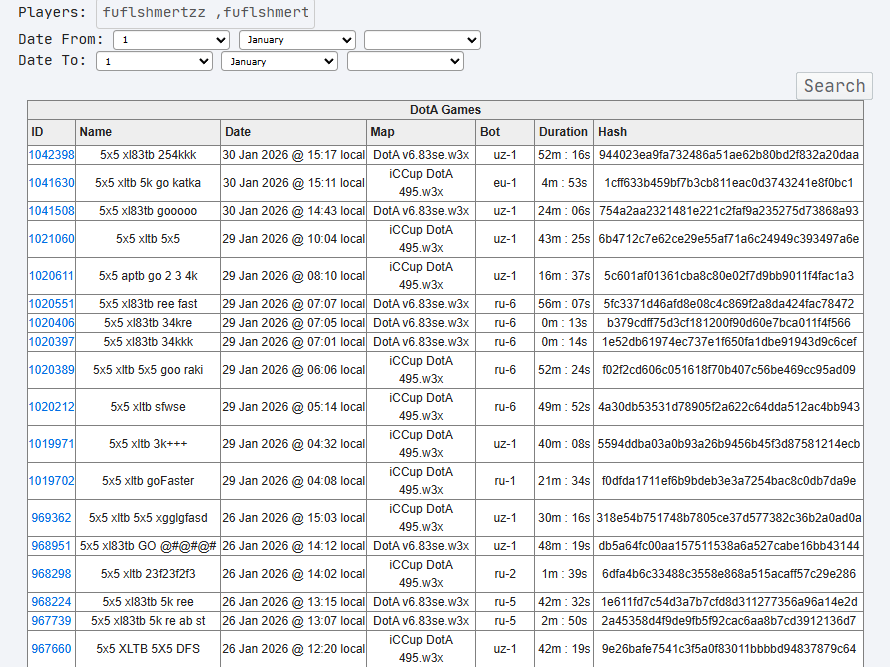The width and height of the screenshot is (890, 667).
Task: Click hash starting b379cdff75d3
Action: point(728,323)
